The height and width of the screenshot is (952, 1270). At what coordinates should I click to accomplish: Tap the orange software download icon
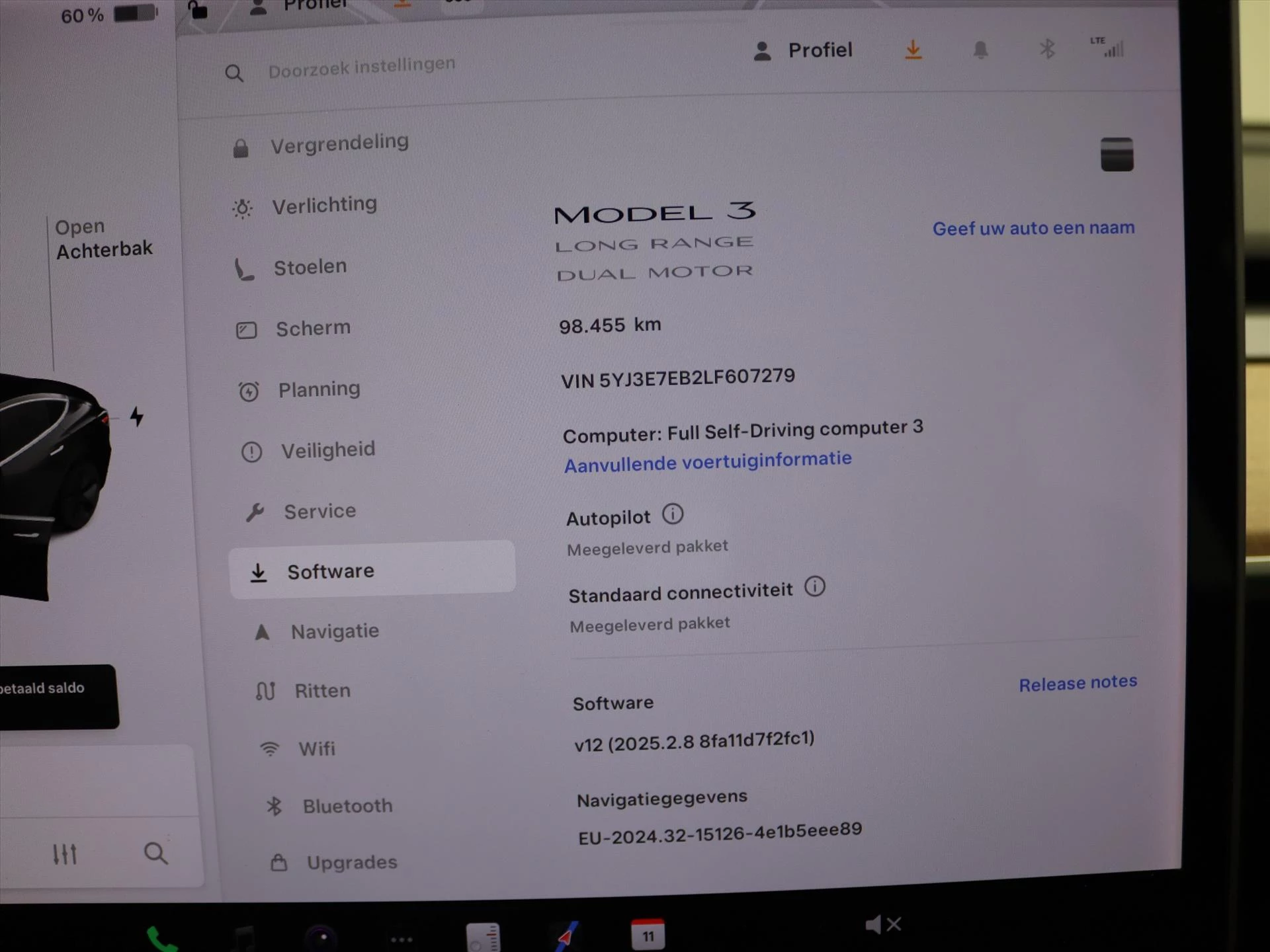pyautogui.click(x=913, y=50)
